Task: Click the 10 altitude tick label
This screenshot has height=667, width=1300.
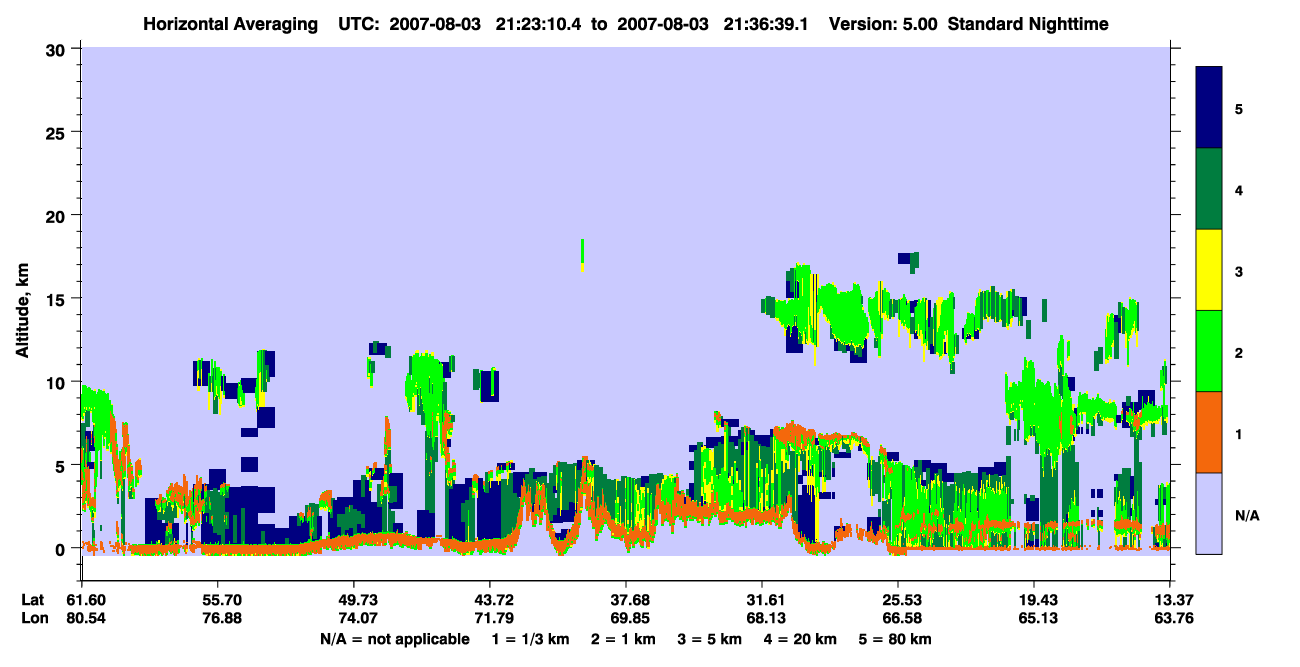Action: pos(58,382)
